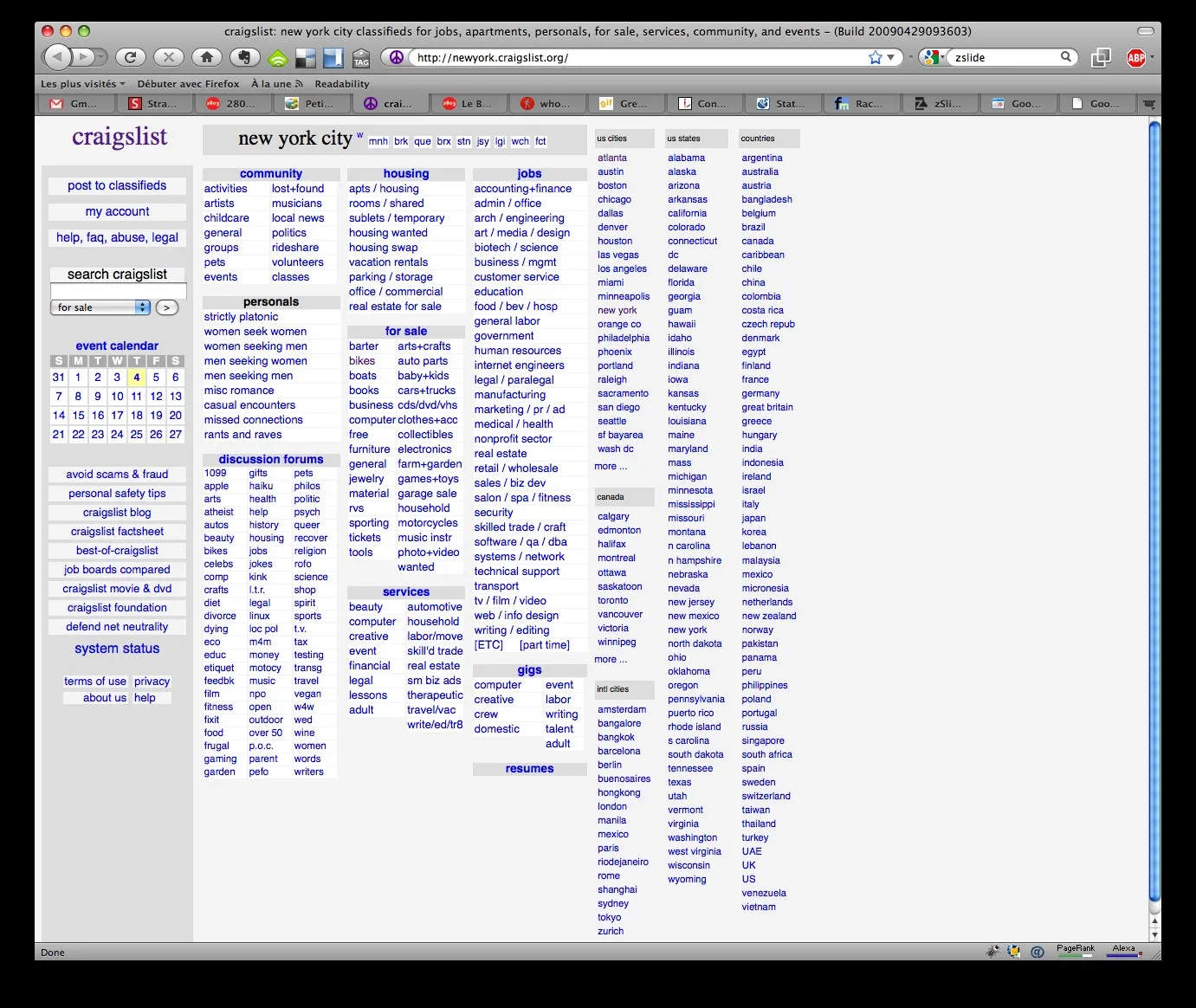Open 'apts / housing' listing link
Image resolution: width=1196 pixels, height=1008 pixels.
coord(384,189)
